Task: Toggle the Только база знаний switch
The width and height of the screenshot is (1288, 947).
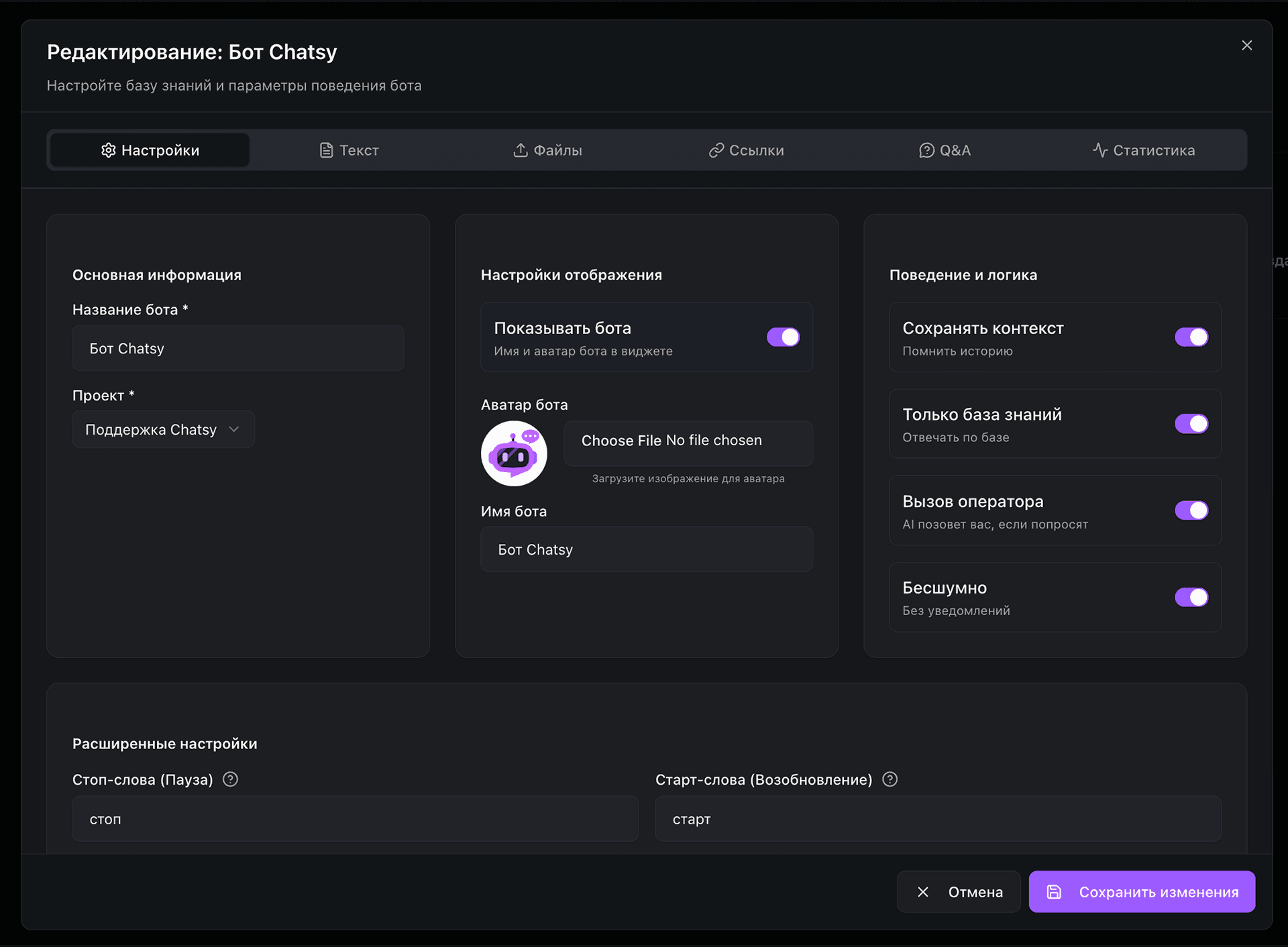Action: [1191, 423]
